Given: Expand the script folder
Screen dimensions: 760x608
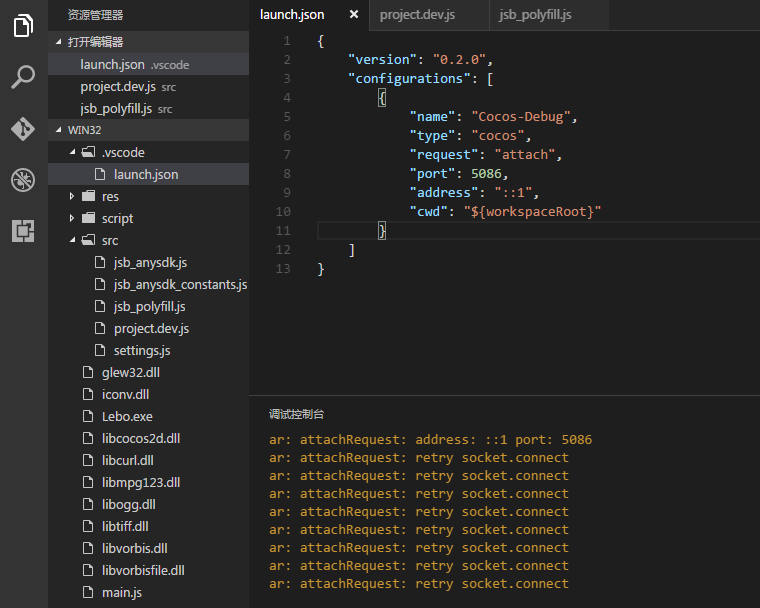Looking at the screenshot, I should click(72, 219).
